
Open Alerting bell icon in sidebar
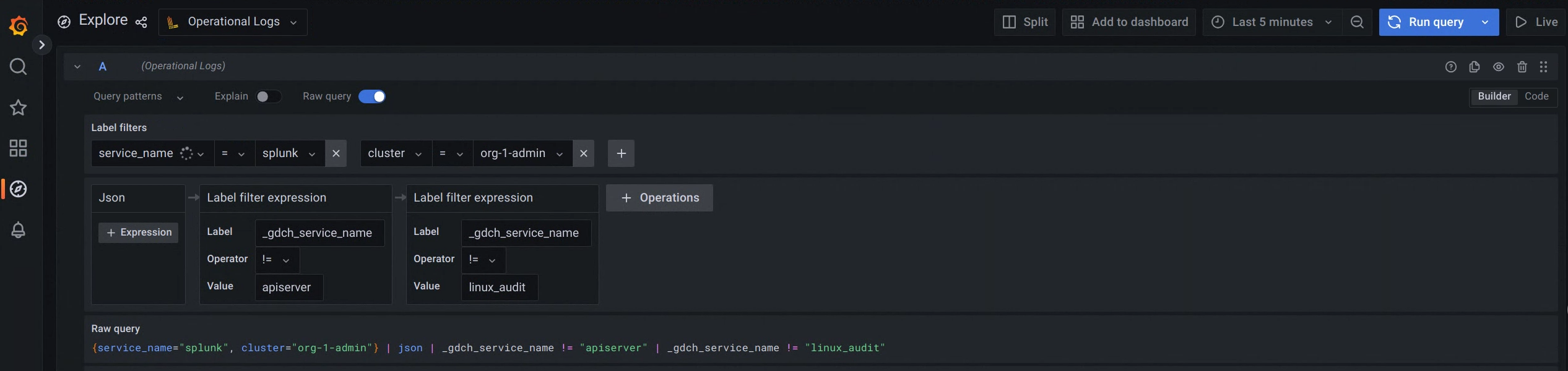point(19,230)
